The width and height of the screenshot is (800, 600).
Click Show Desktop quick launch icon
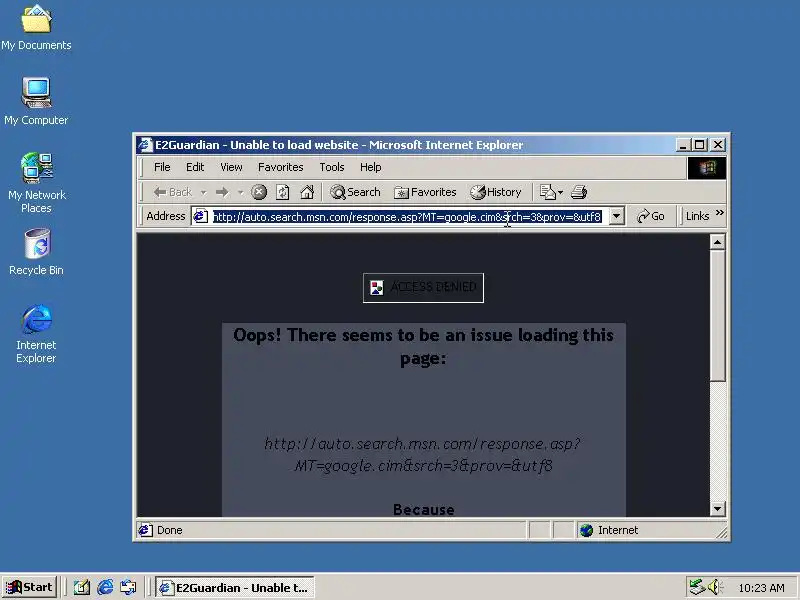click(82, 588)
